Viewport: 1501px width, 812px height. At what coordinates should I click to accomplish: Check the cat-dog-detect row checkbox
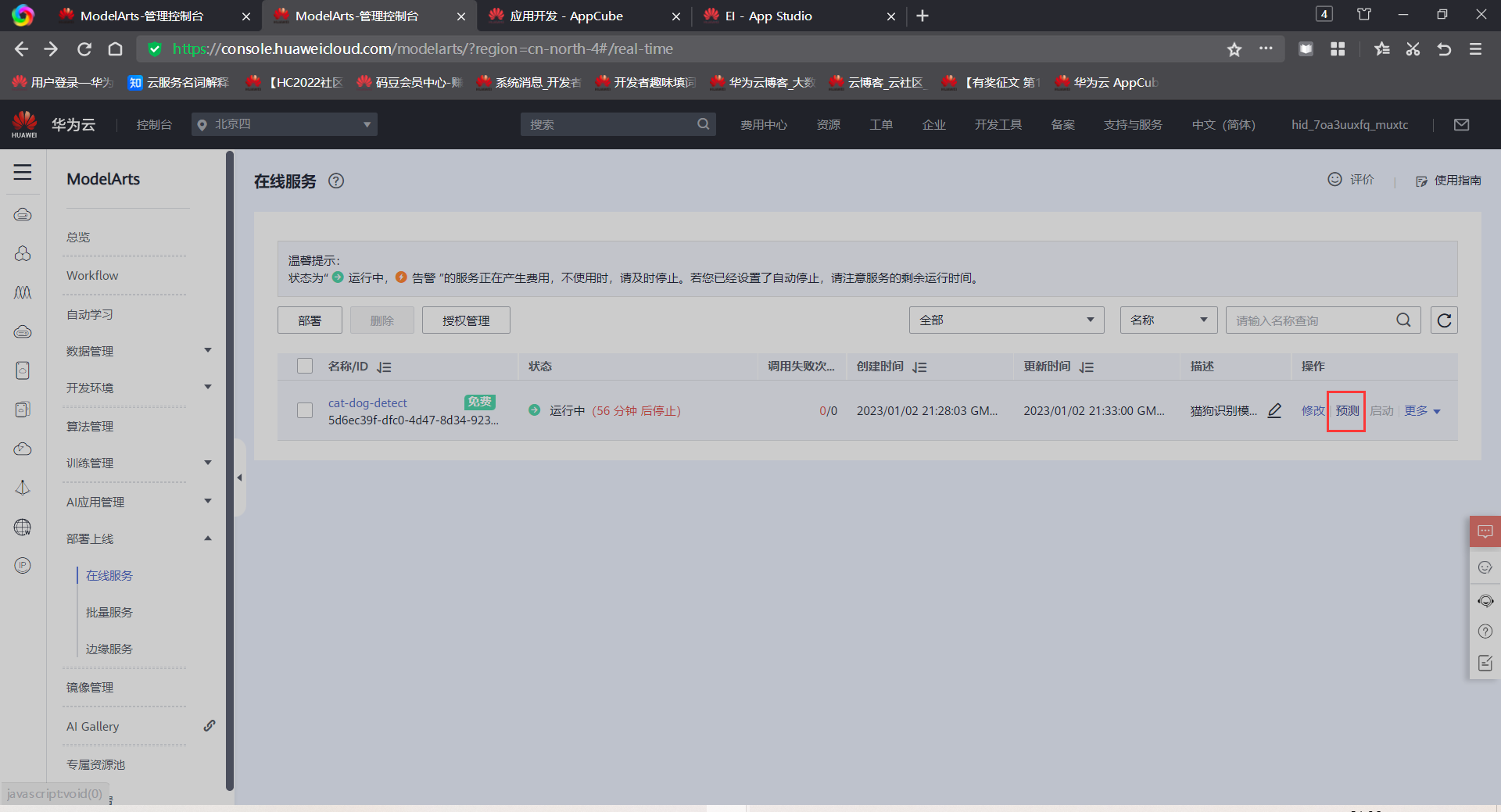305,410
